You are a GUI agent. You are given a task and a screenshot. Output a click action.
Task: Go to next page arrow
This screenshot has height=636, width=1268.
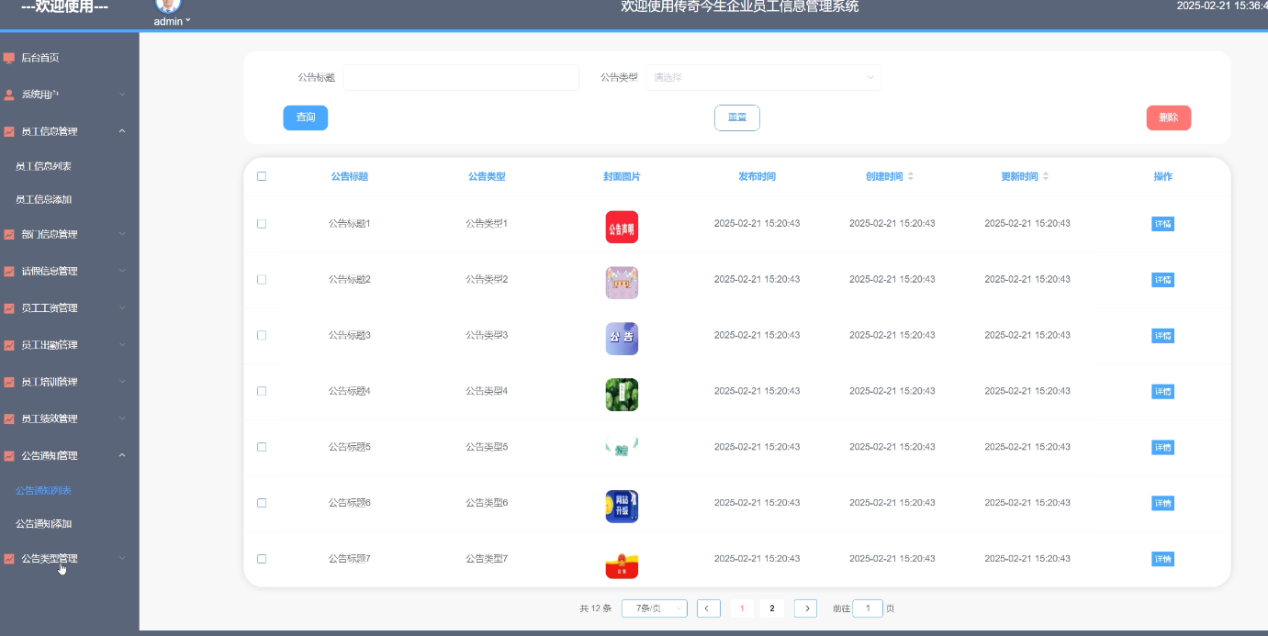(x=805, y=608)
